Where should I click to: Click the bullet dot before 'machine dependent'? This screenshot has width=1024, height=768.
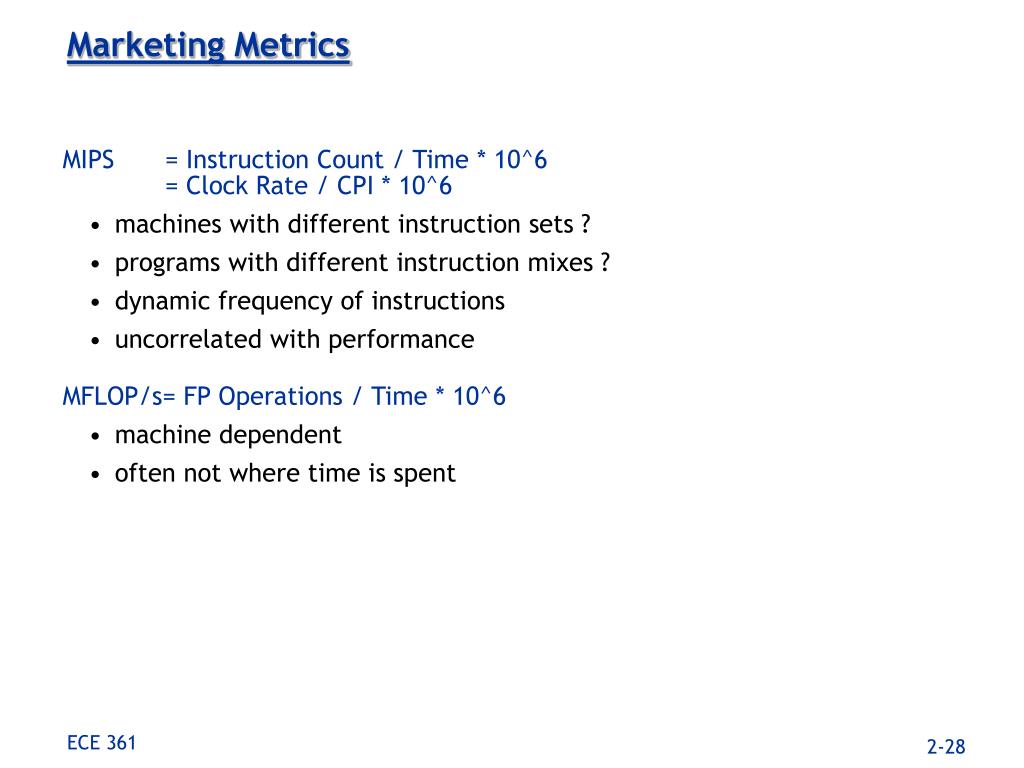tap(96, 436)
